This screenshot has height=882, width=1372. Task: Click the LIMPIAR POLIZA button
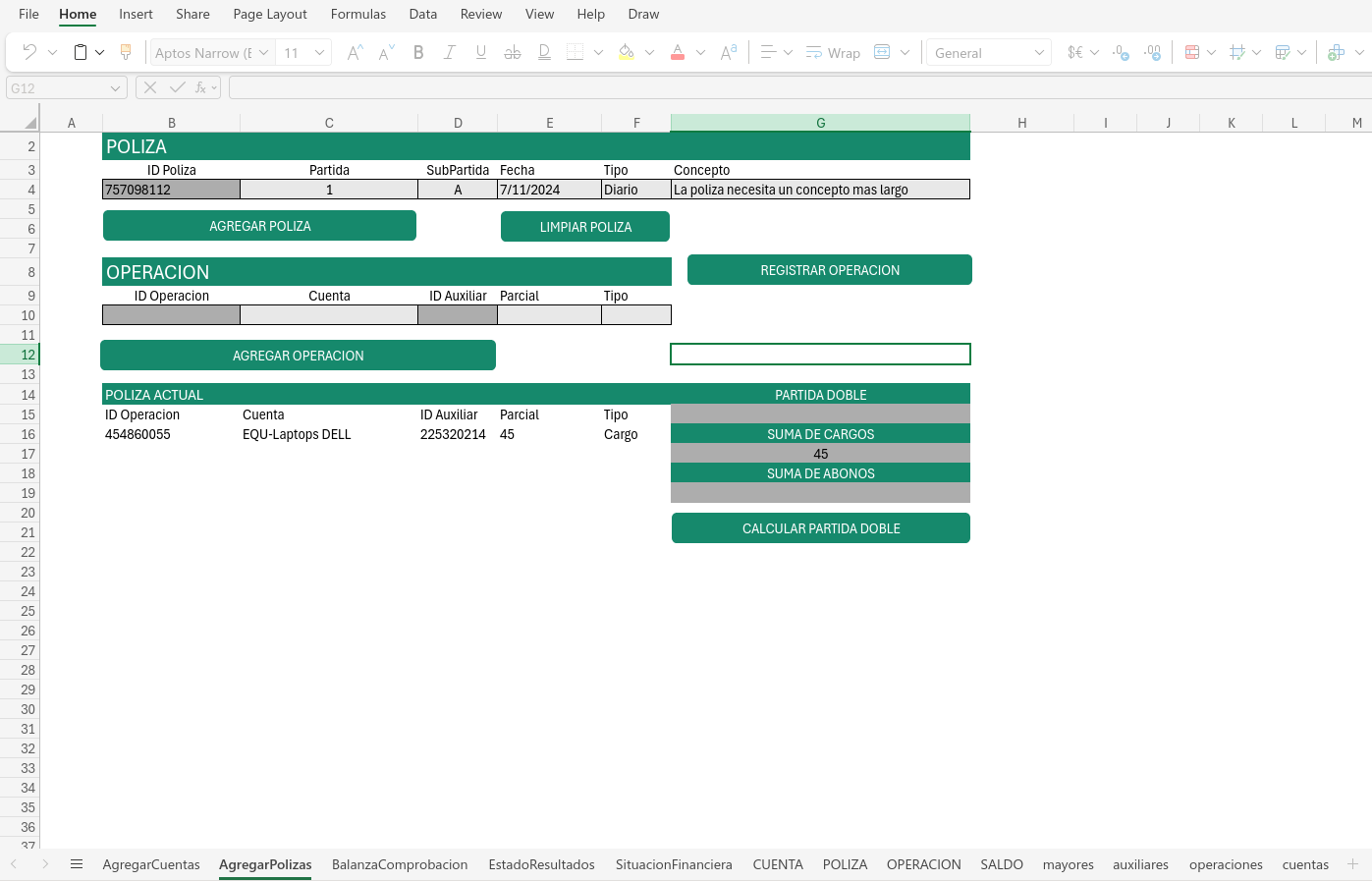(585, 227)
